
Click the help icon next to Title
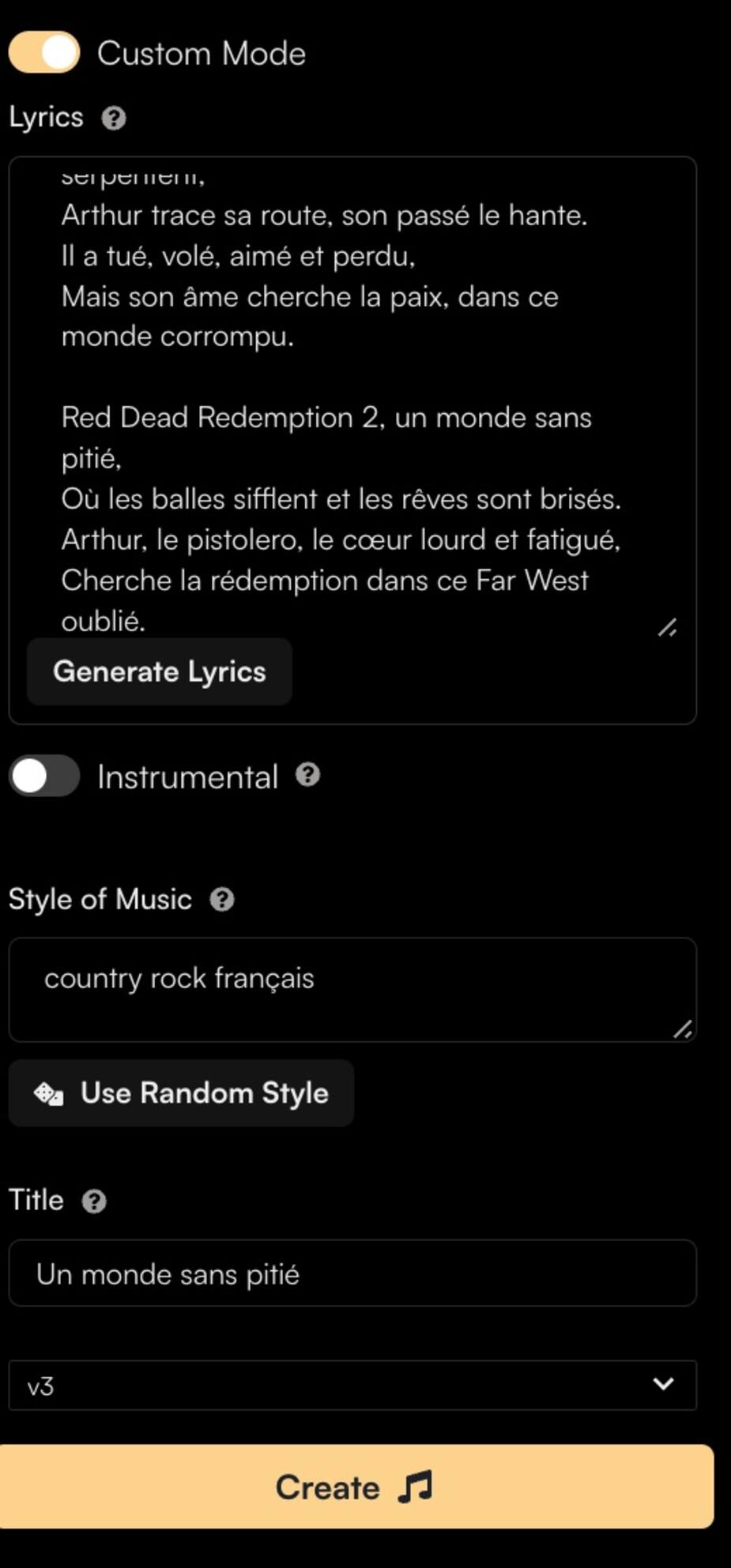pos(94,1201)
